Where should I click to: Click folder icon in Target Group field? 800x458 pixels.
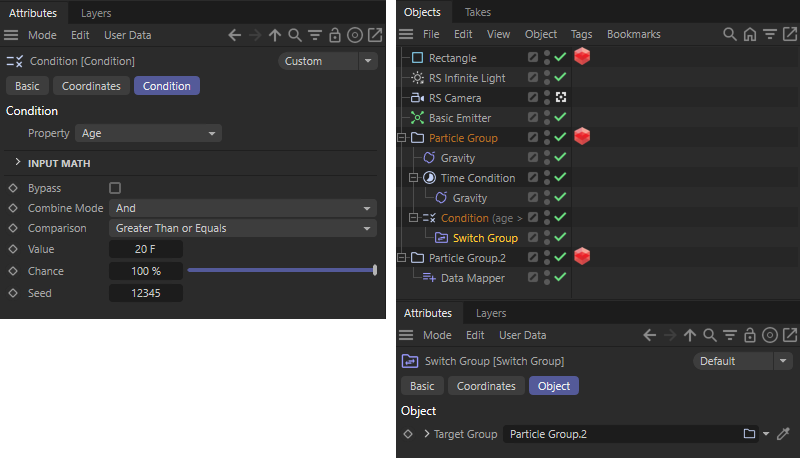[x=749, y=434]
